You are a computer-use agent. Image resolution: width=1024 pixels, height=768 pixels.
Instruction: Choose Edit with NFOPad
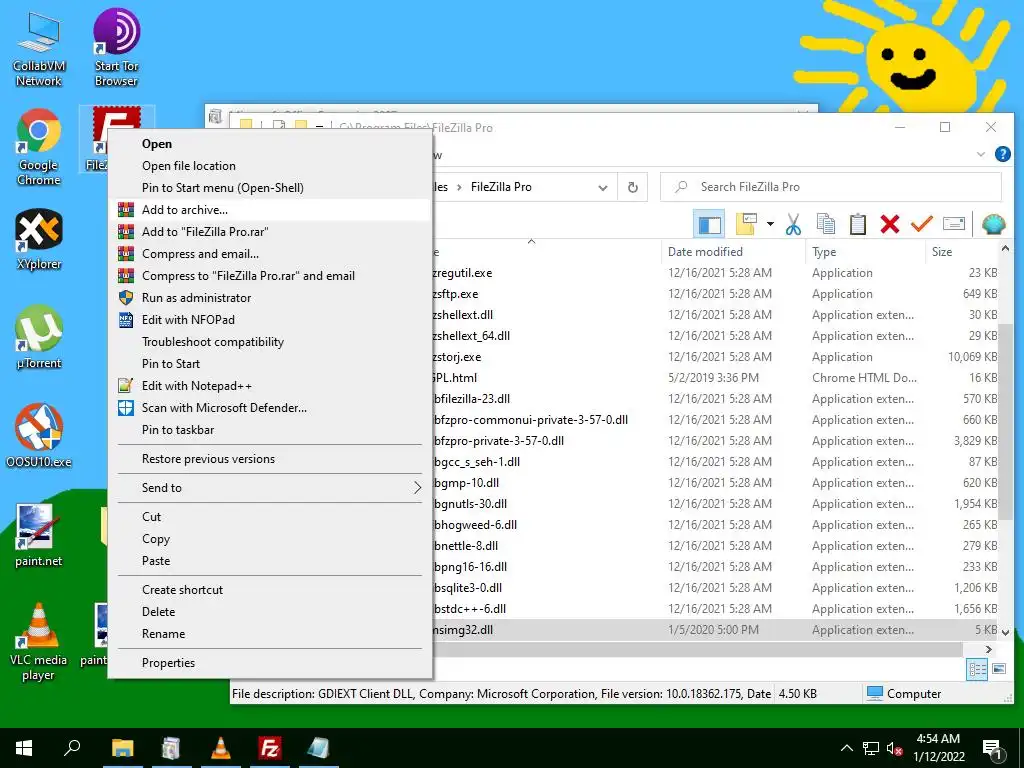click(x=270, y=320)
